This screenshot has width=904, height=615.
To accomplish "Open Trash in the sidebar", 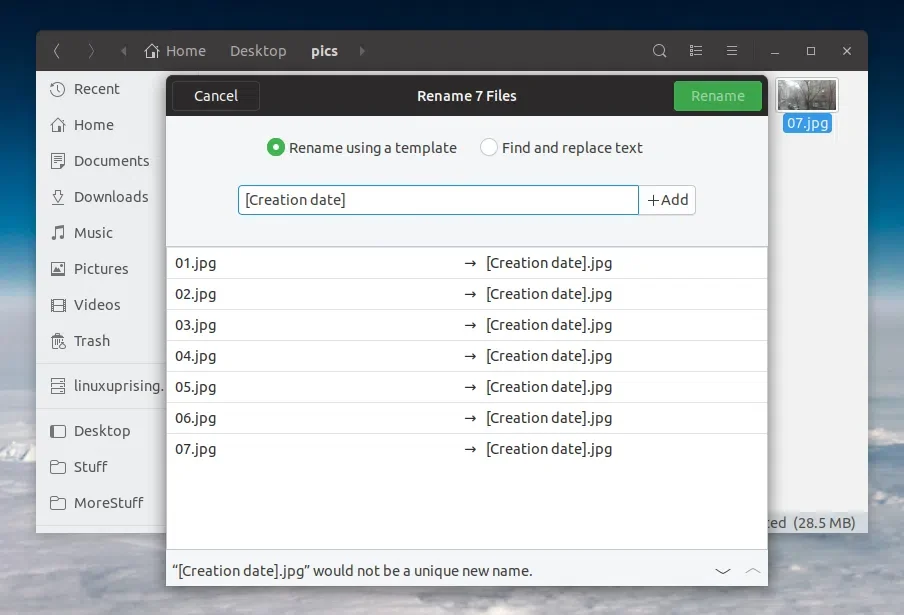I will 91,341.
